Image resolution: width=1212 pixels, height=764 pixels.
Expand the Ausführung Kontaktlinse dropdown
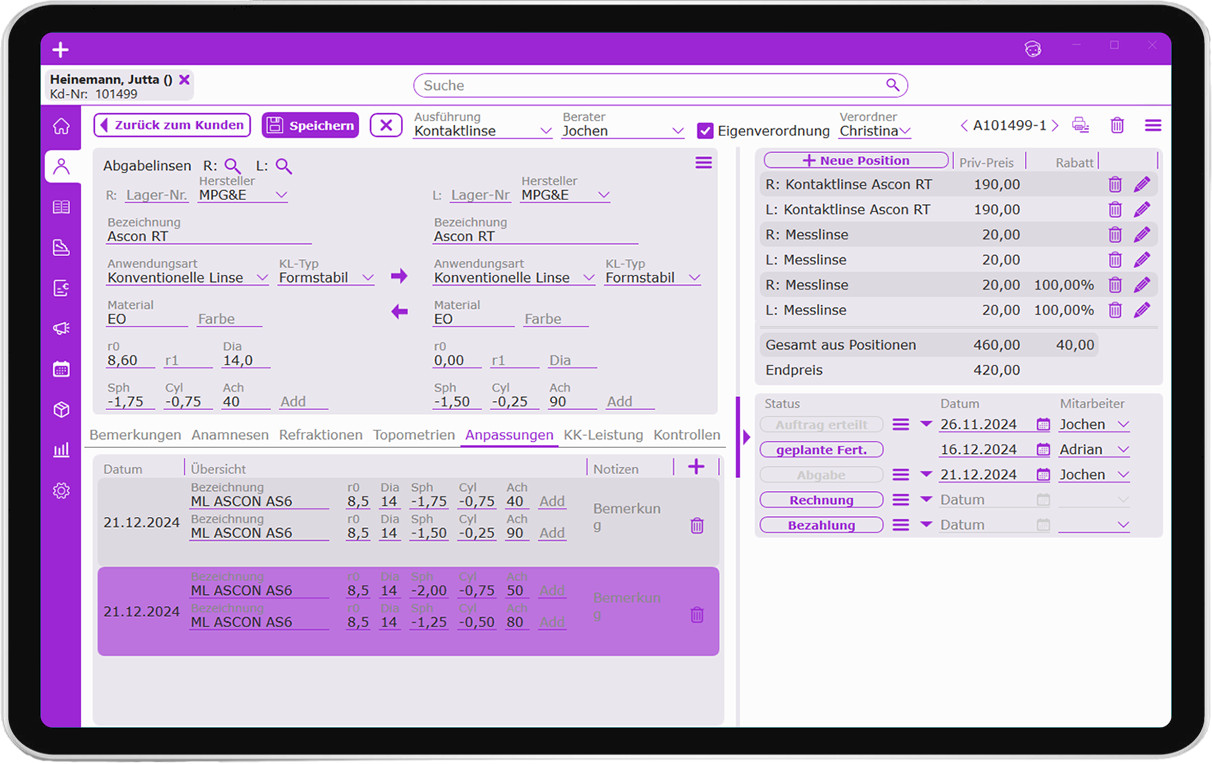545,131
